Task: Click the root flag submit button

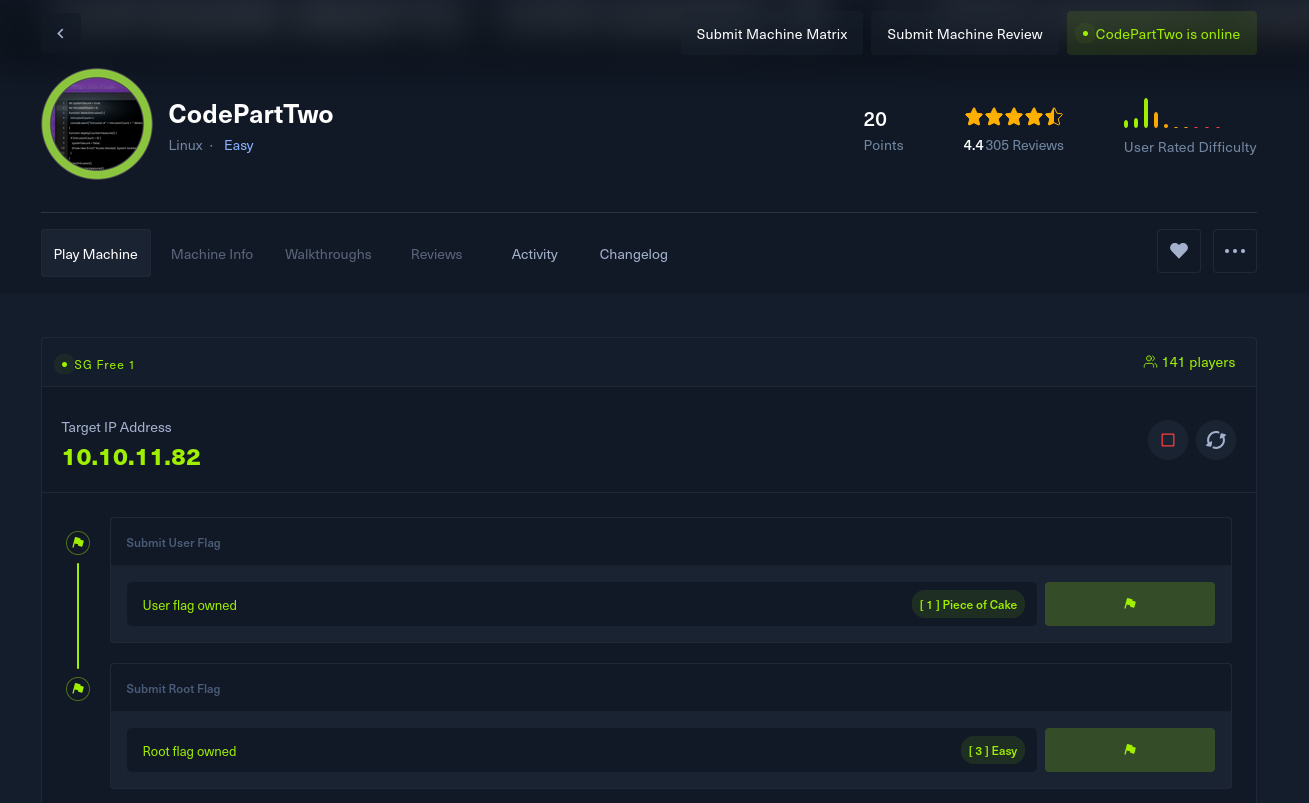Action: 1129,750
